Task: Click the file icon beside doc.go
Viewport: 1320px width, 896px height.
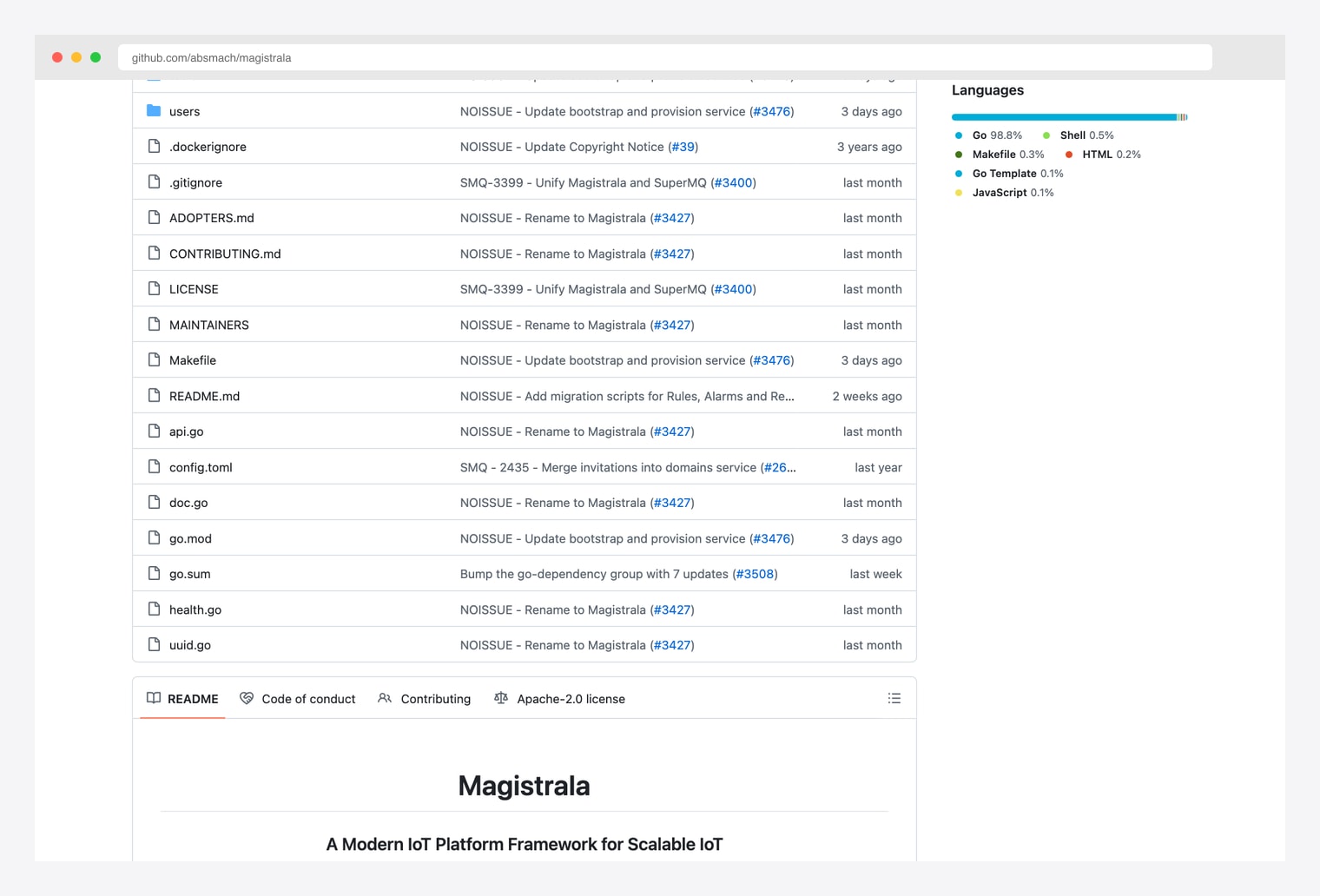Action: point(154,502)
